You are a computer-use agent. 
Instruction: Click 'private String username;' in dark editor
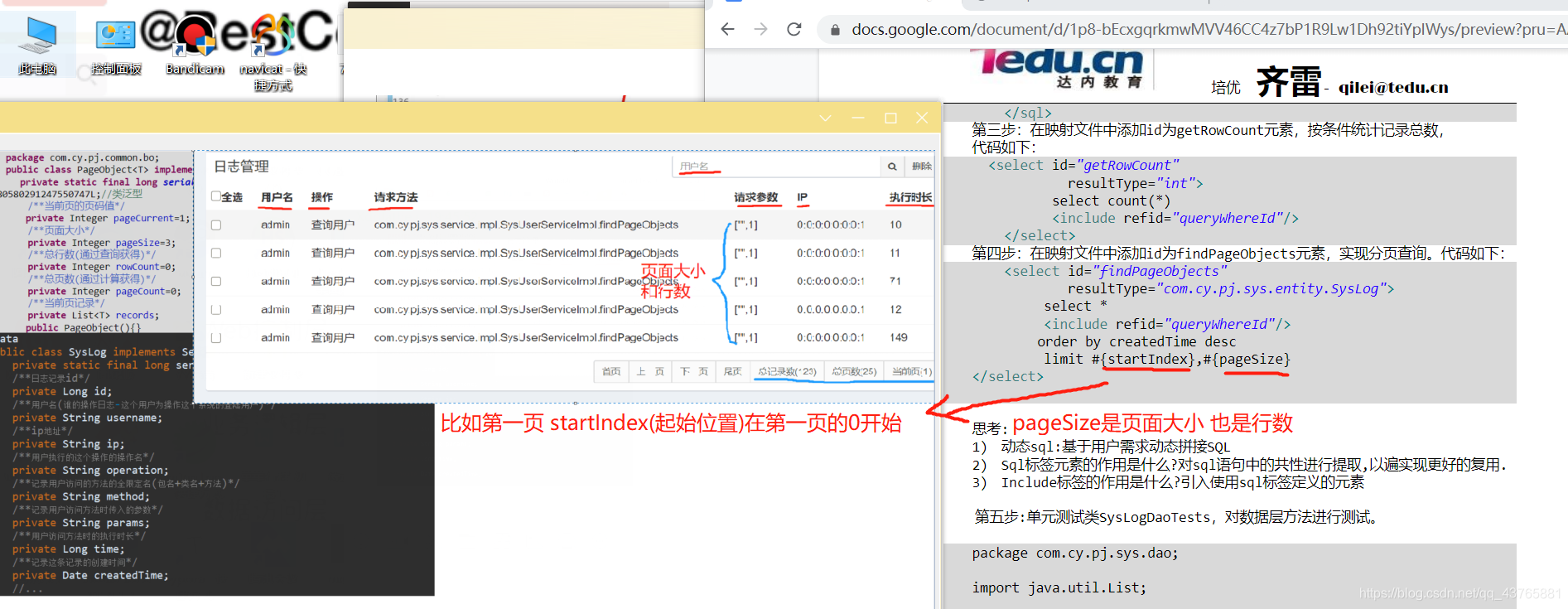coord(88,418)
